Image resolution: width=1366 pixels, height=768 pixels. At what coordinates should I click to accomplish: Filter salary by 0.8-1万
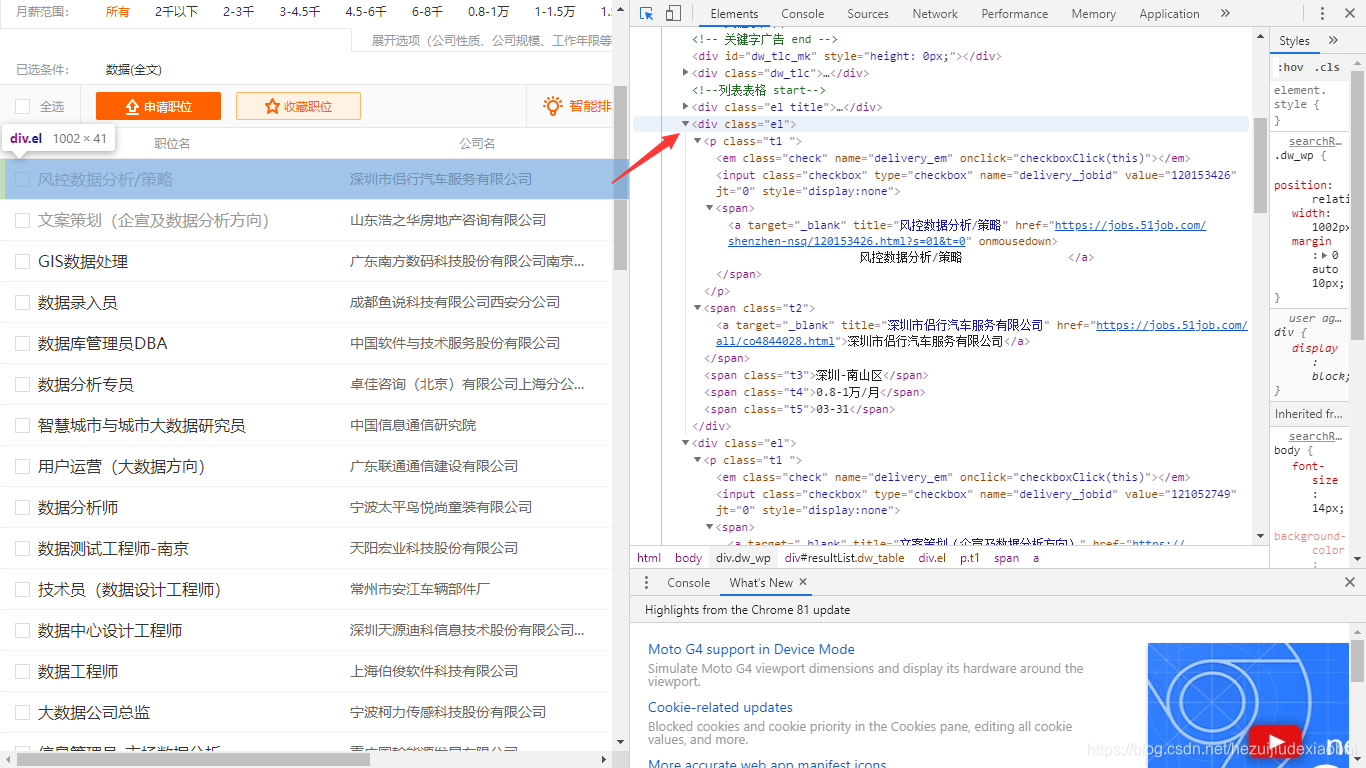(488, 12)
